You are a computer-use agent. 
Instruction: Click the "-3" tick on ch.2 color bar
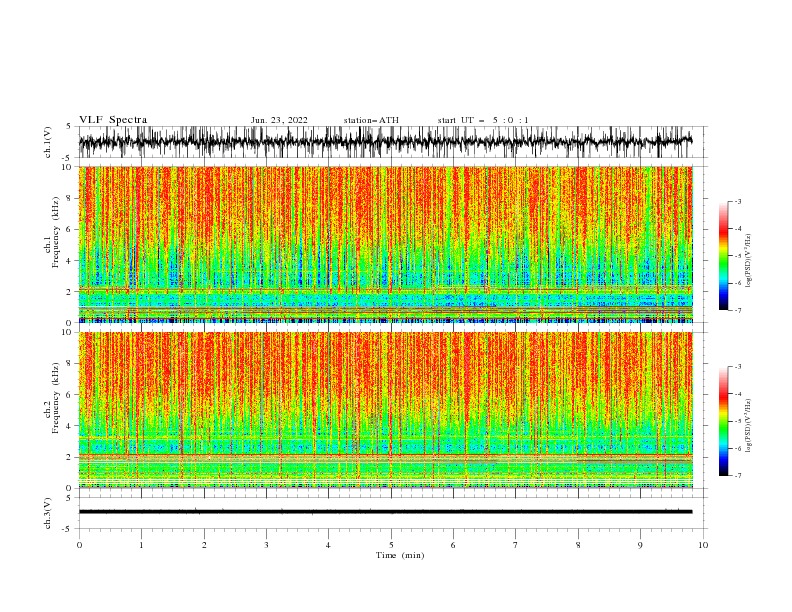pos(738,367)
